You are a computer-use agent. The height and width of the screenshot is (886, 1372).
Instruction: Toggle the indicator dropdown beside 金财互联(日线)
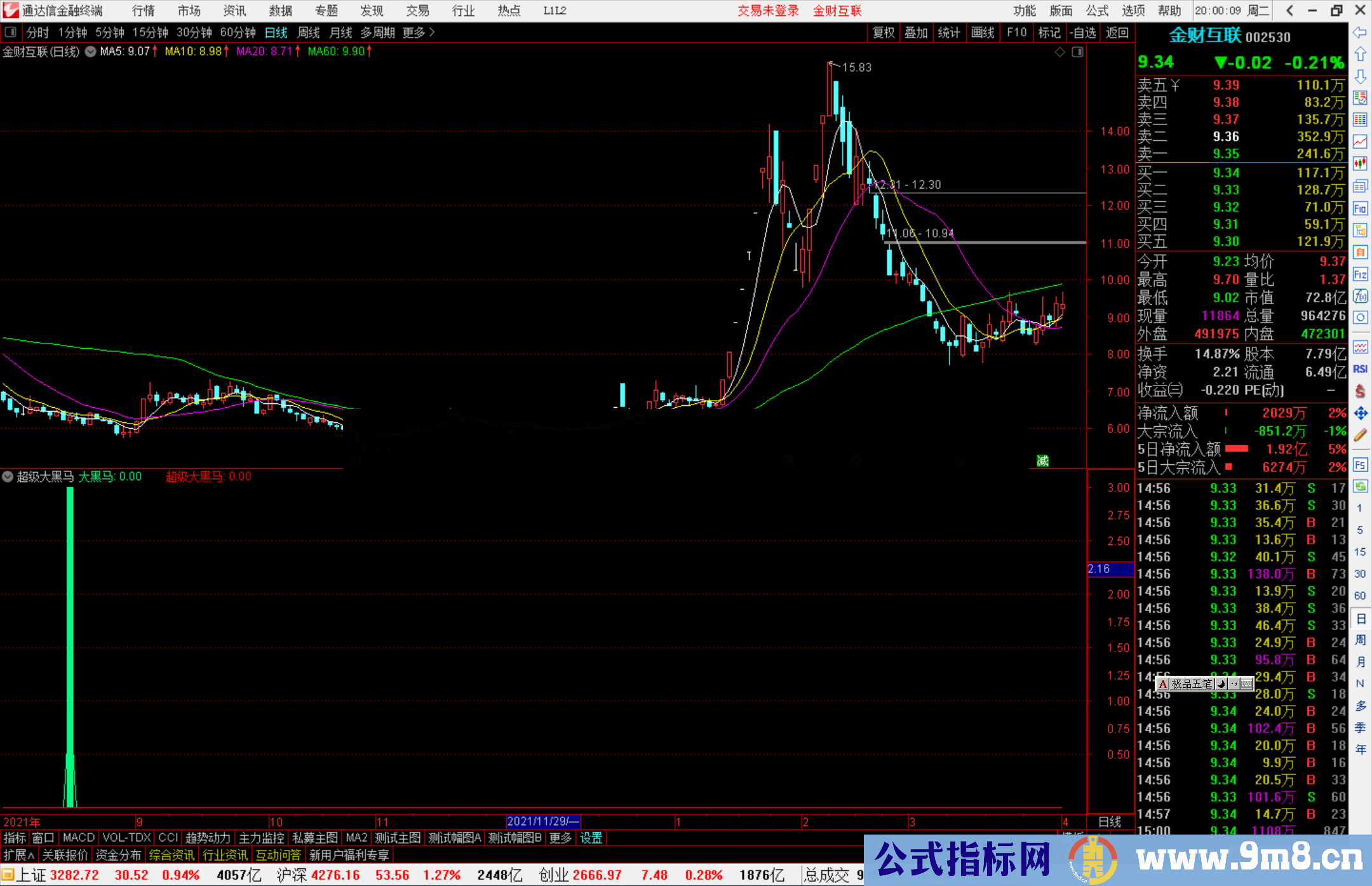pyautogui.click(x=91, y=51)
